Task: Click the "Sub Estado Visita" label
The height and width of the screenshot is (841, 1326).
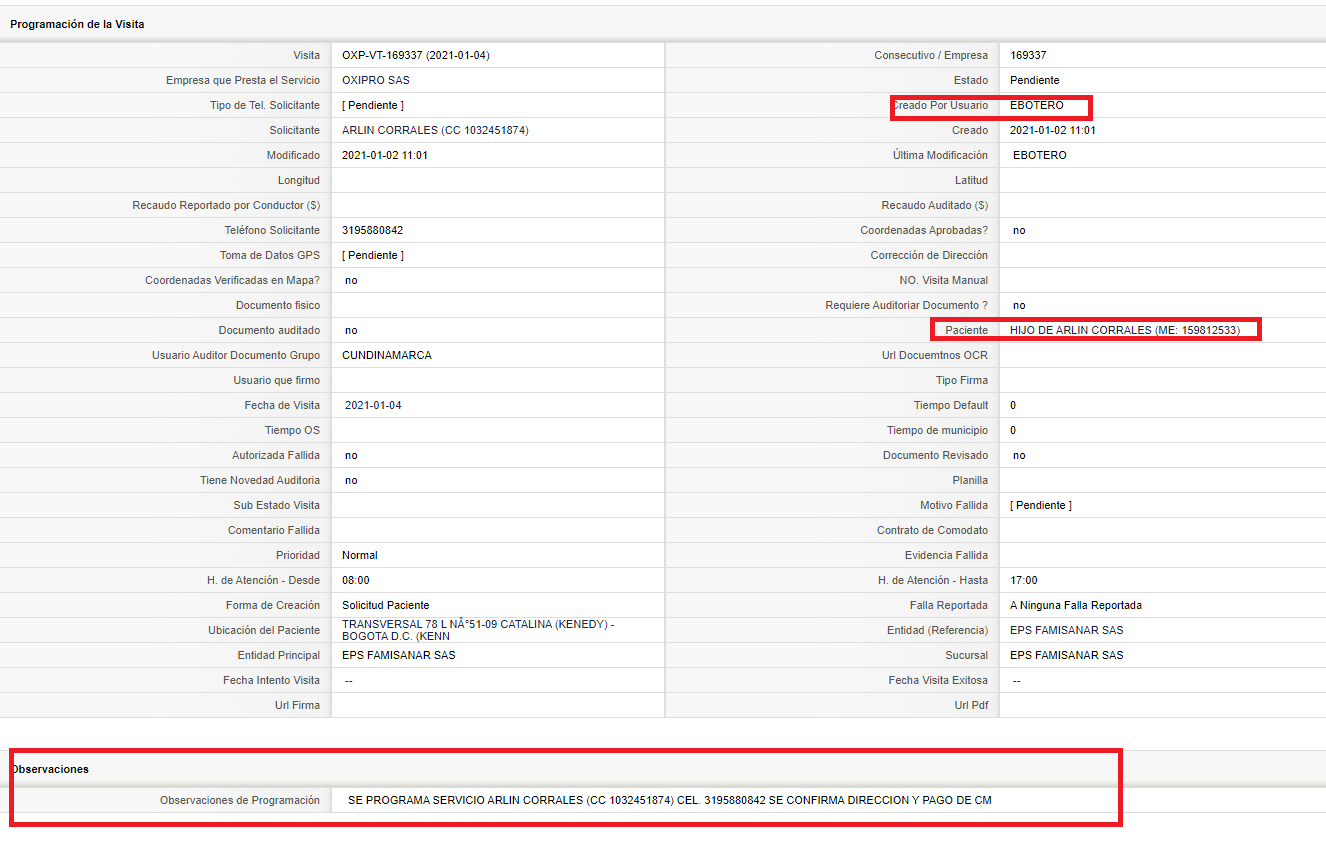Action: 277,505
